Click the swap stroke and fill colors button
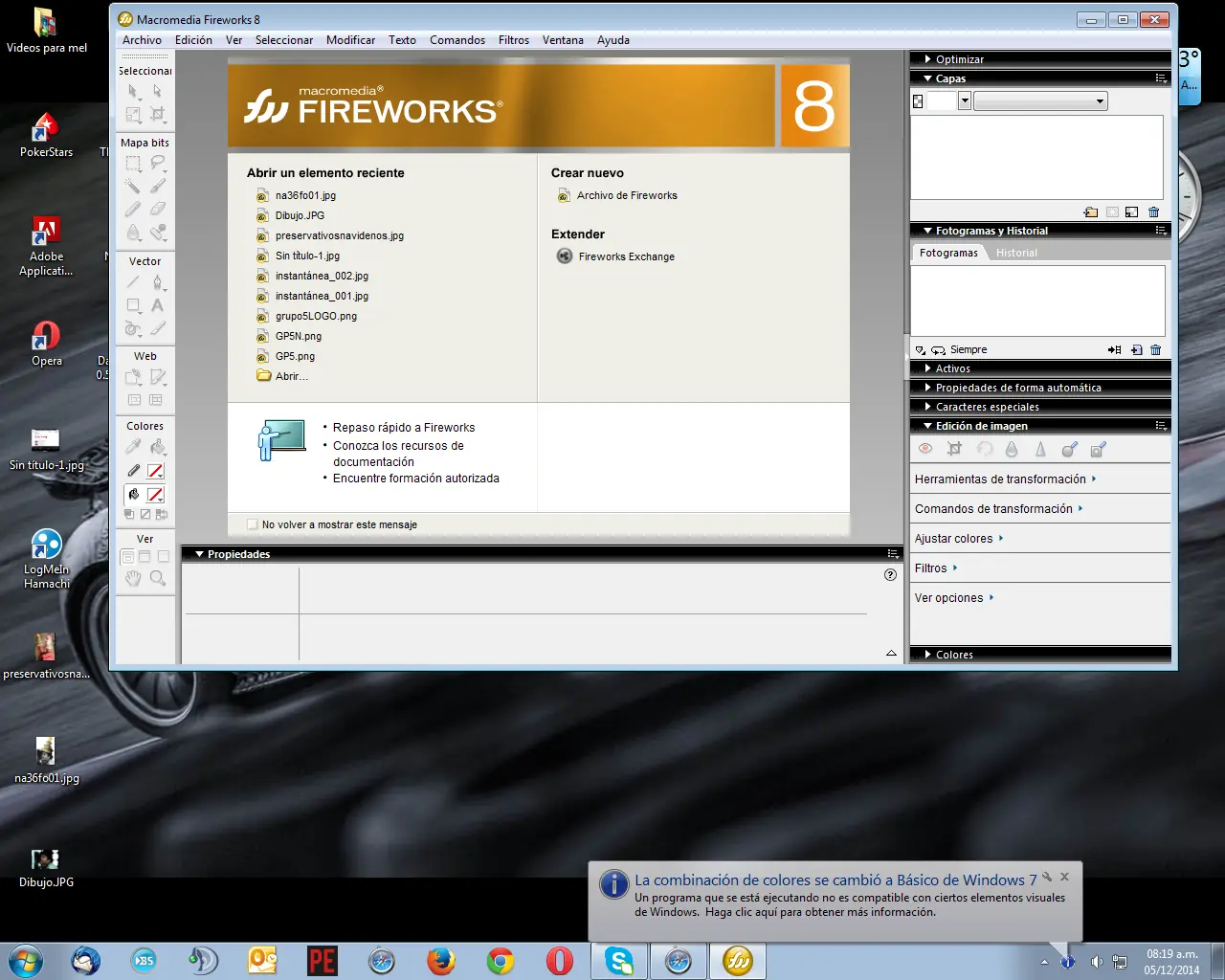Viewport: 1225px width, 980px height. pos(162,515)
